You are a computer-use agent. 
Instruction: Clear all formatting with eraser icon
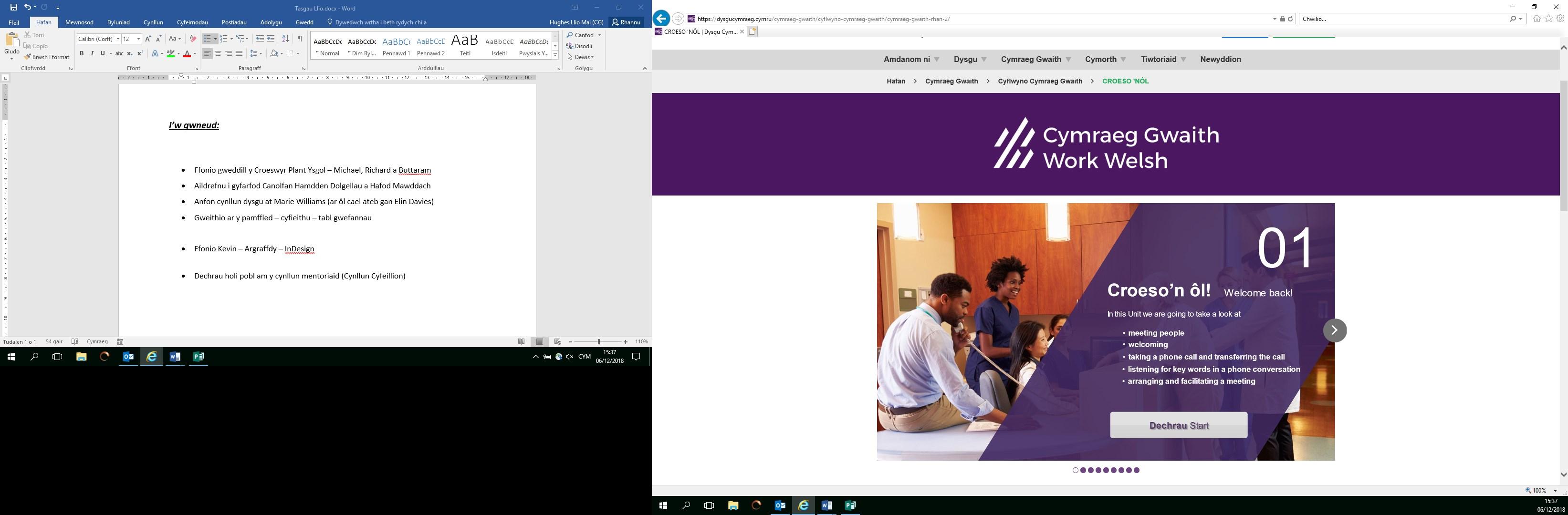pos(193,39)
